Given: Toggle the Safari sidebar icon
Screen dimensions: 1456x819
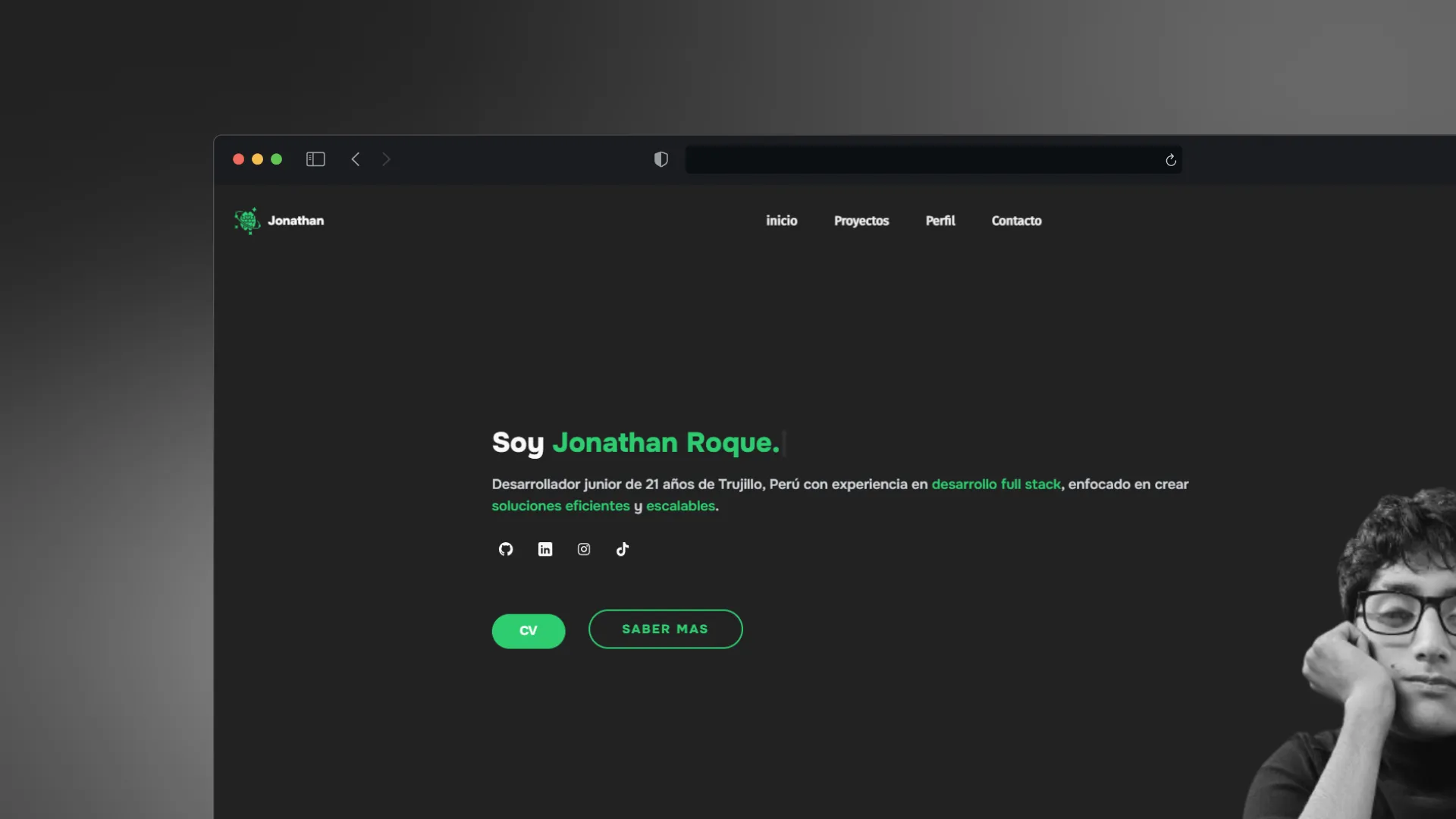Looking at the screenshot, I should tap(315, 159).
